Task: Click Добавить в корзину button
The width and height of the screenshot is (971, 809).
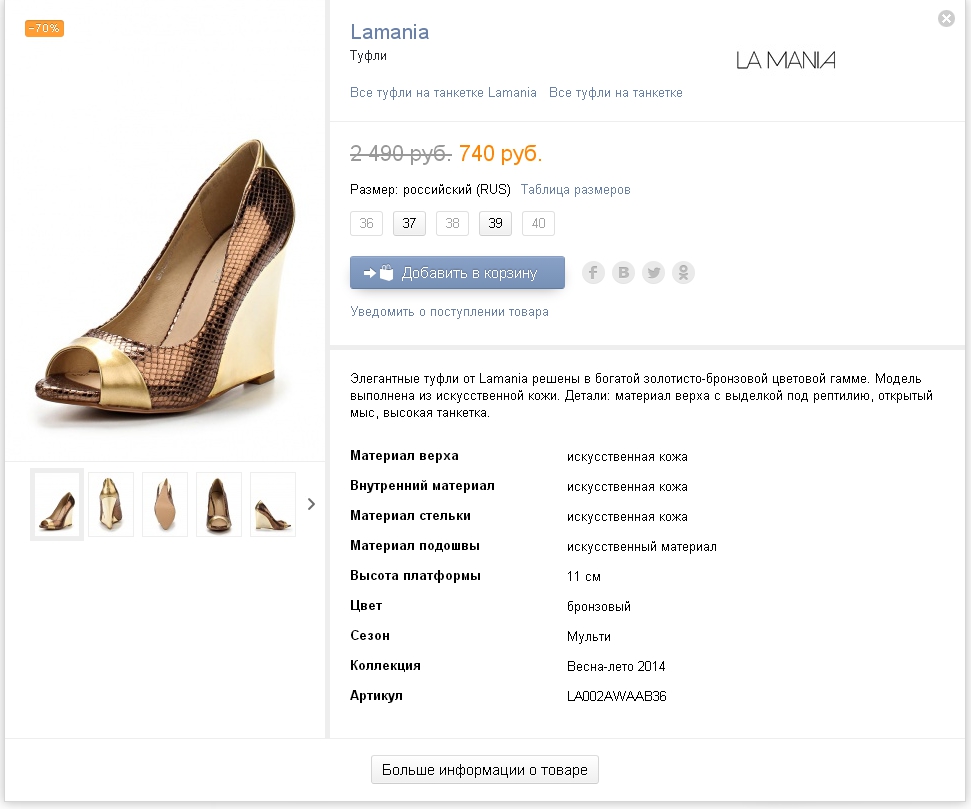Action: tap(457, 273)
